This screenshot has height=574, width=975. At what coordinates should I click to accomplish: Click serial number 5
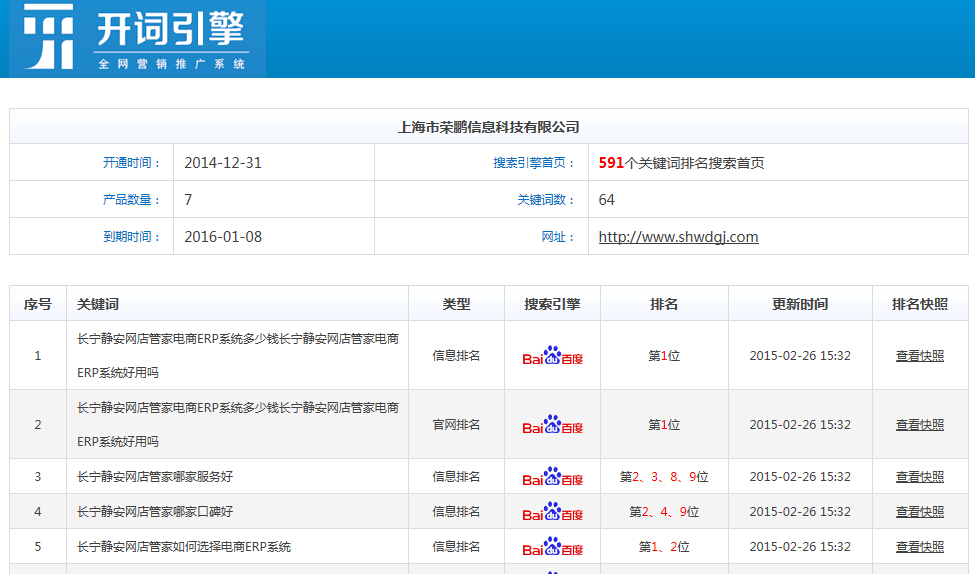37,547
